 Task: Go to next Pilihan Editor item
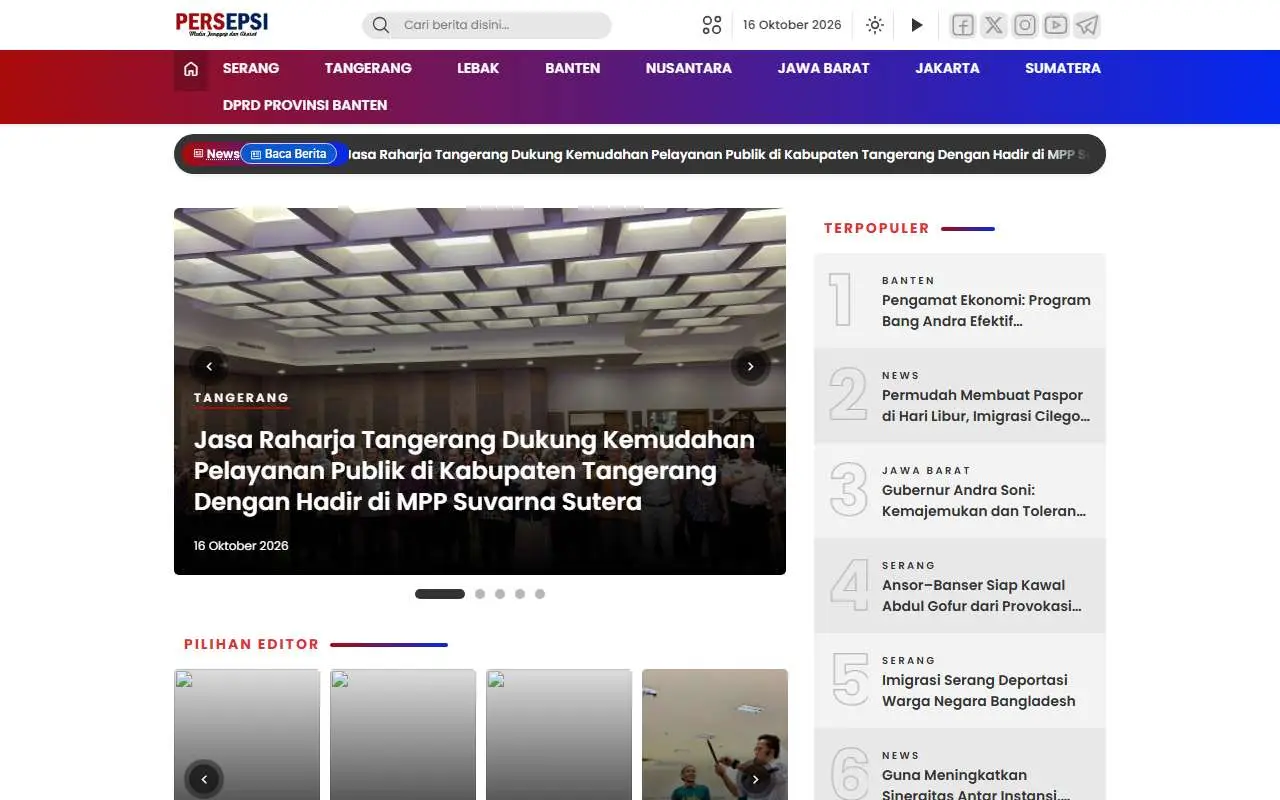click(x=756, y=779)
